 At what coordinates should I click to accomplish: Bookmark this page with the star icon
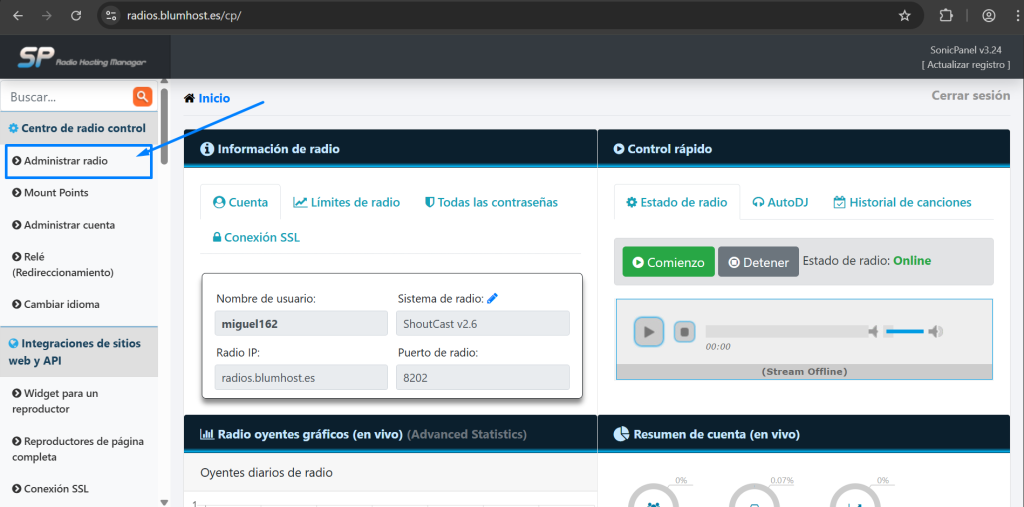905,16
